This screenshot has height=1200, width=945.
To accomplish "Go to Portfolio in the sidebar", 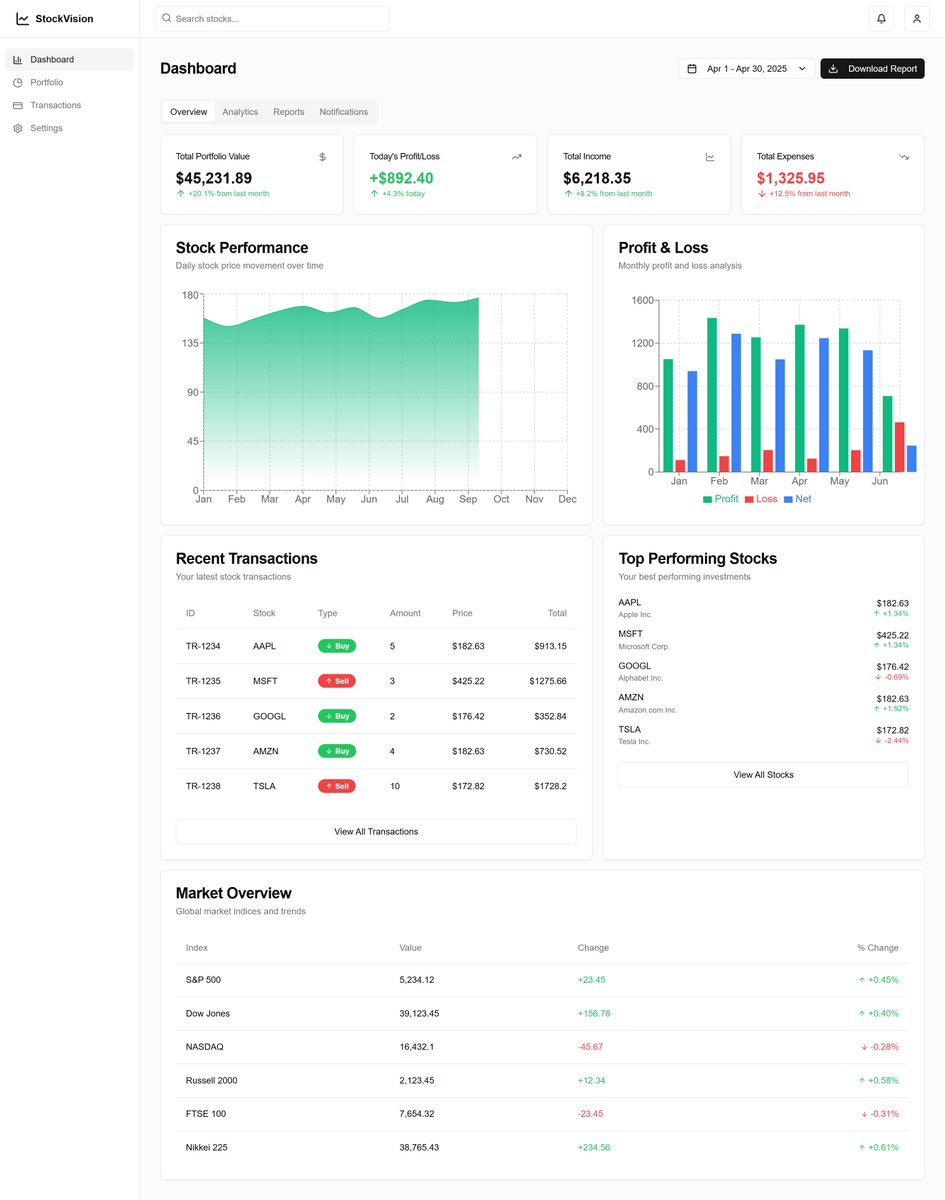I will (69, 82).
